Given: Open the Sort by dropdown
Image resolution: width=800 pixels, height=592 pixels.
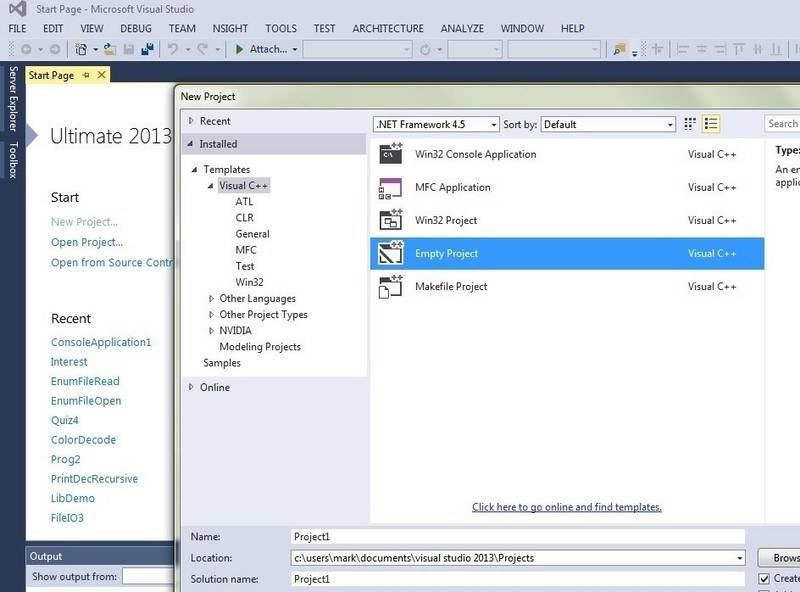Looking at the screenshot, I should pos(608,124).
